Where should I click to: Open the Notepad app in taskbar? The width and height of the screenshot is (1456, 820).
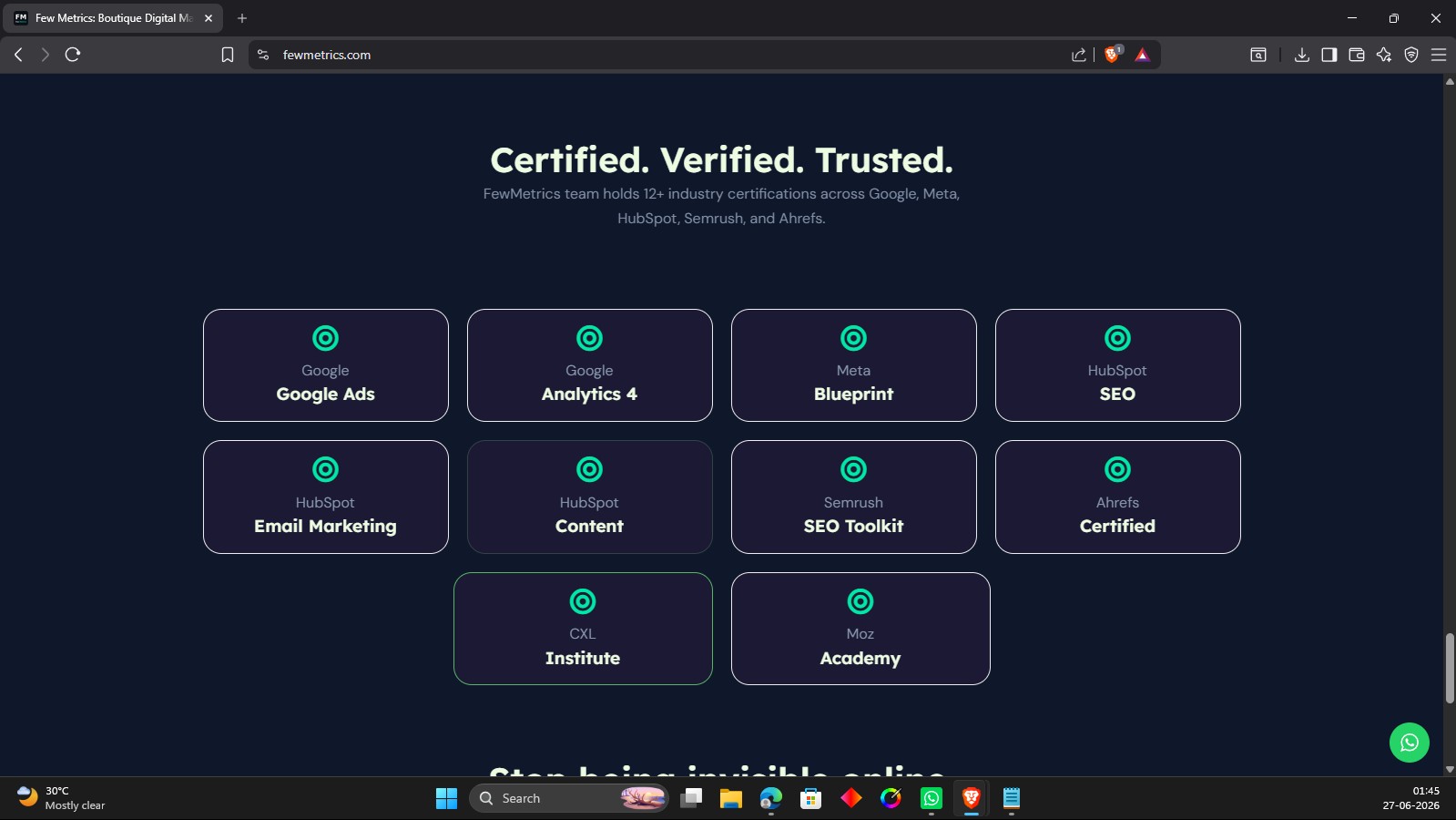[1011, 798]
